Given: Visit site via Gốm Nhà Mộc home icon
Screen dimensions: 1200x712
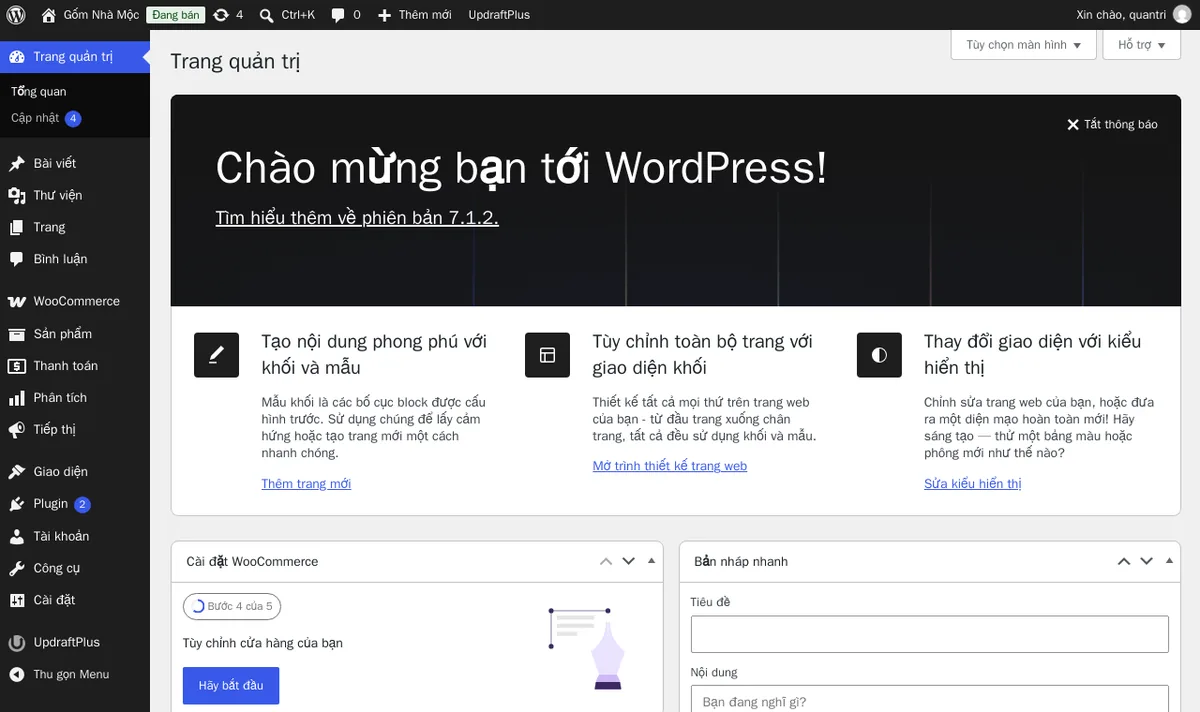Looking at the screenshot, I should pos(49,15).
